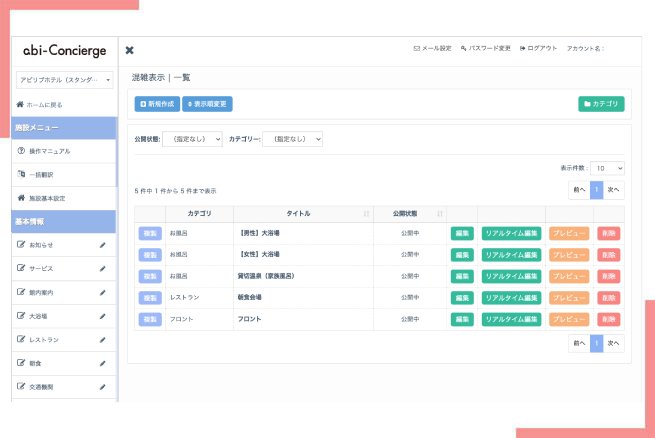Click 編集 for 貸切温泉（家族風呂）
The image size is (655, 438).
pyautogui.click(x=462, y=276)
